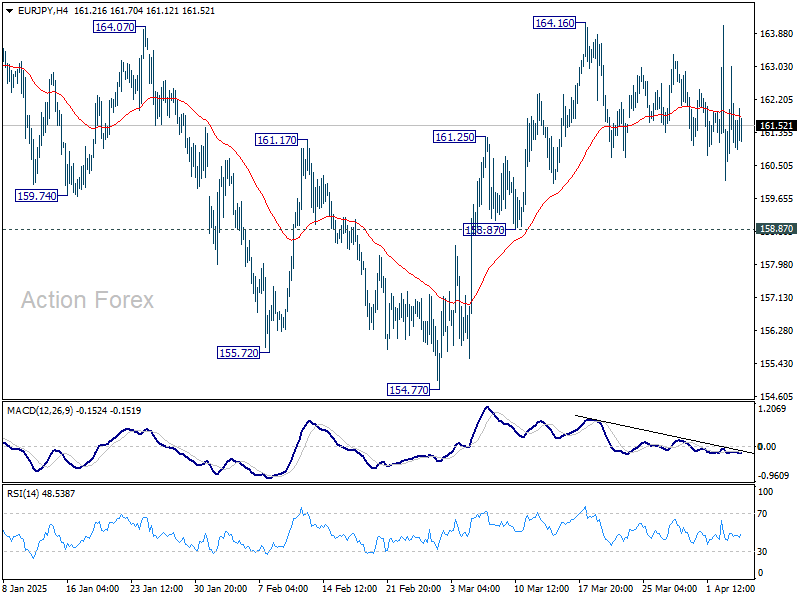Select the 158.870 label on chart
This screenshot has height=600, width=800.
pos(484,230)
